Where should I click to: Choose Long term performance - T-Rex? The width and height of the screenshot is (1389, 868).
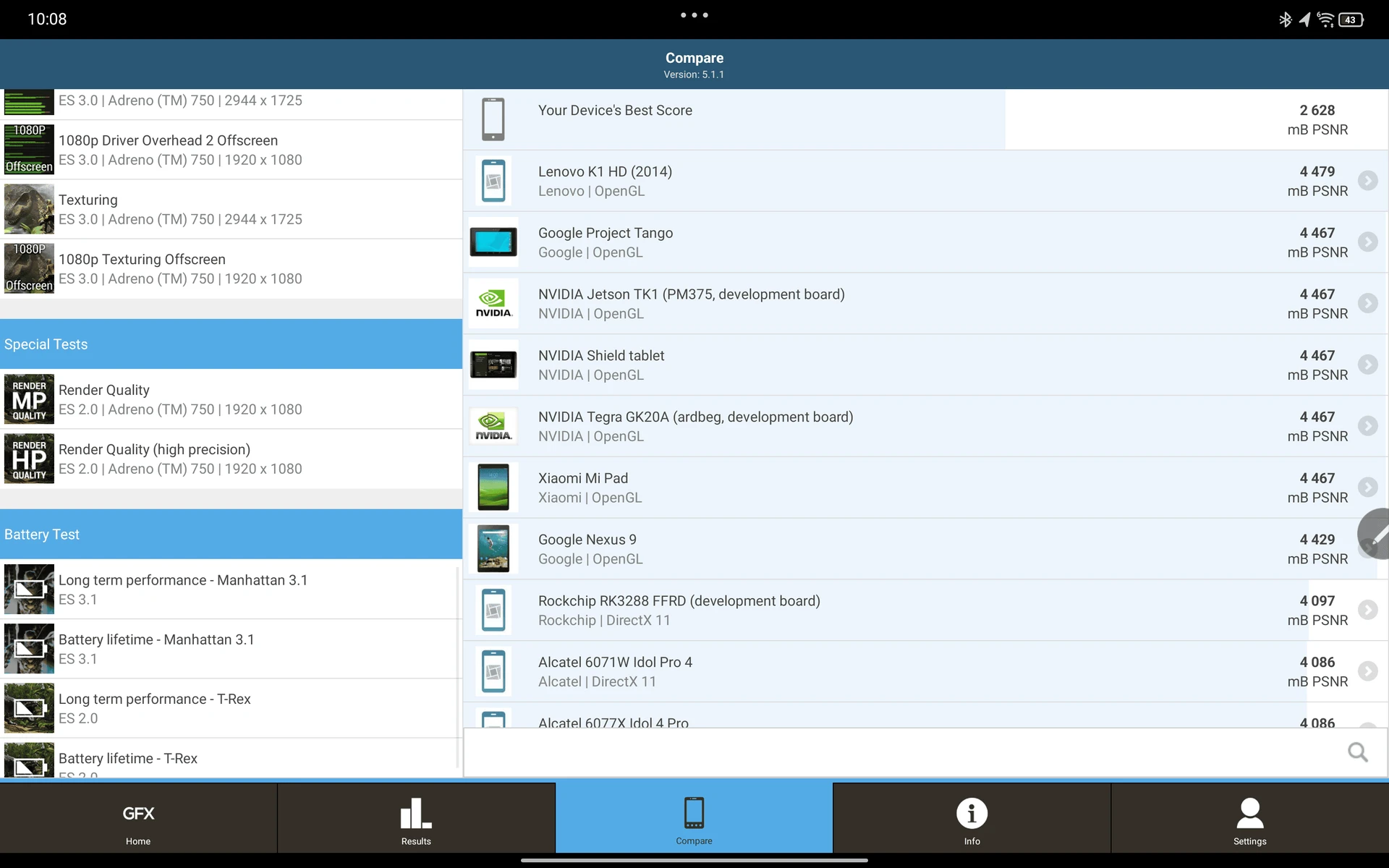tap(231, 708)
